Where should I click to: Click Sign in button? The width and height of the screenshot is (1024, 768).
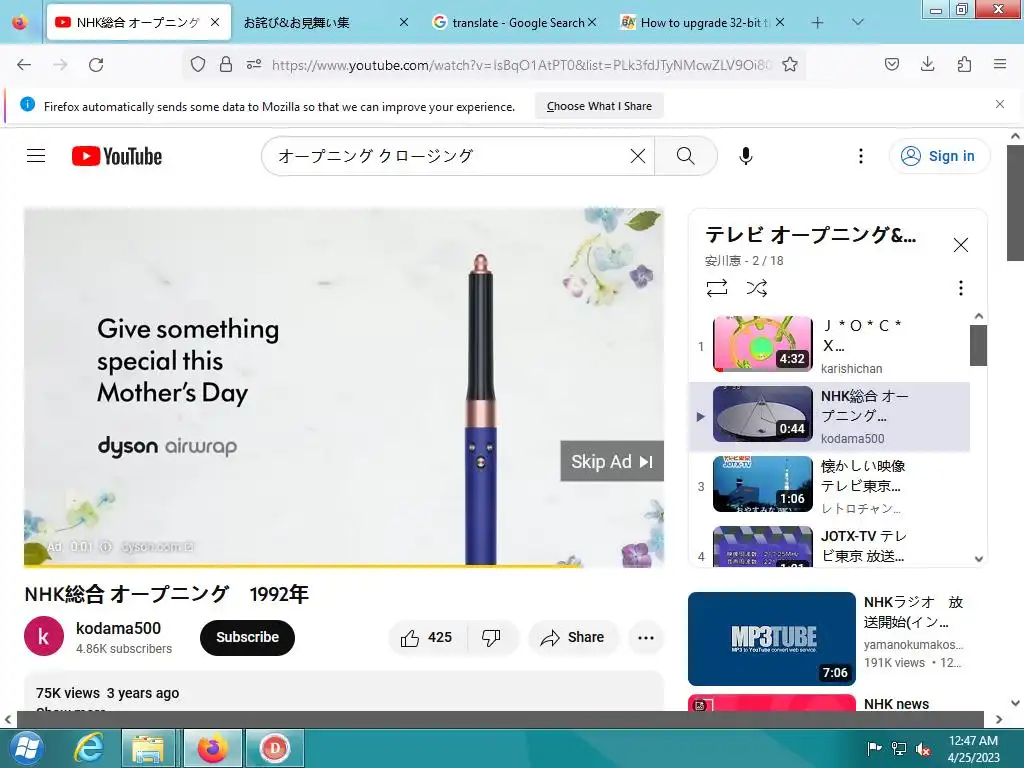coord(939,155)
